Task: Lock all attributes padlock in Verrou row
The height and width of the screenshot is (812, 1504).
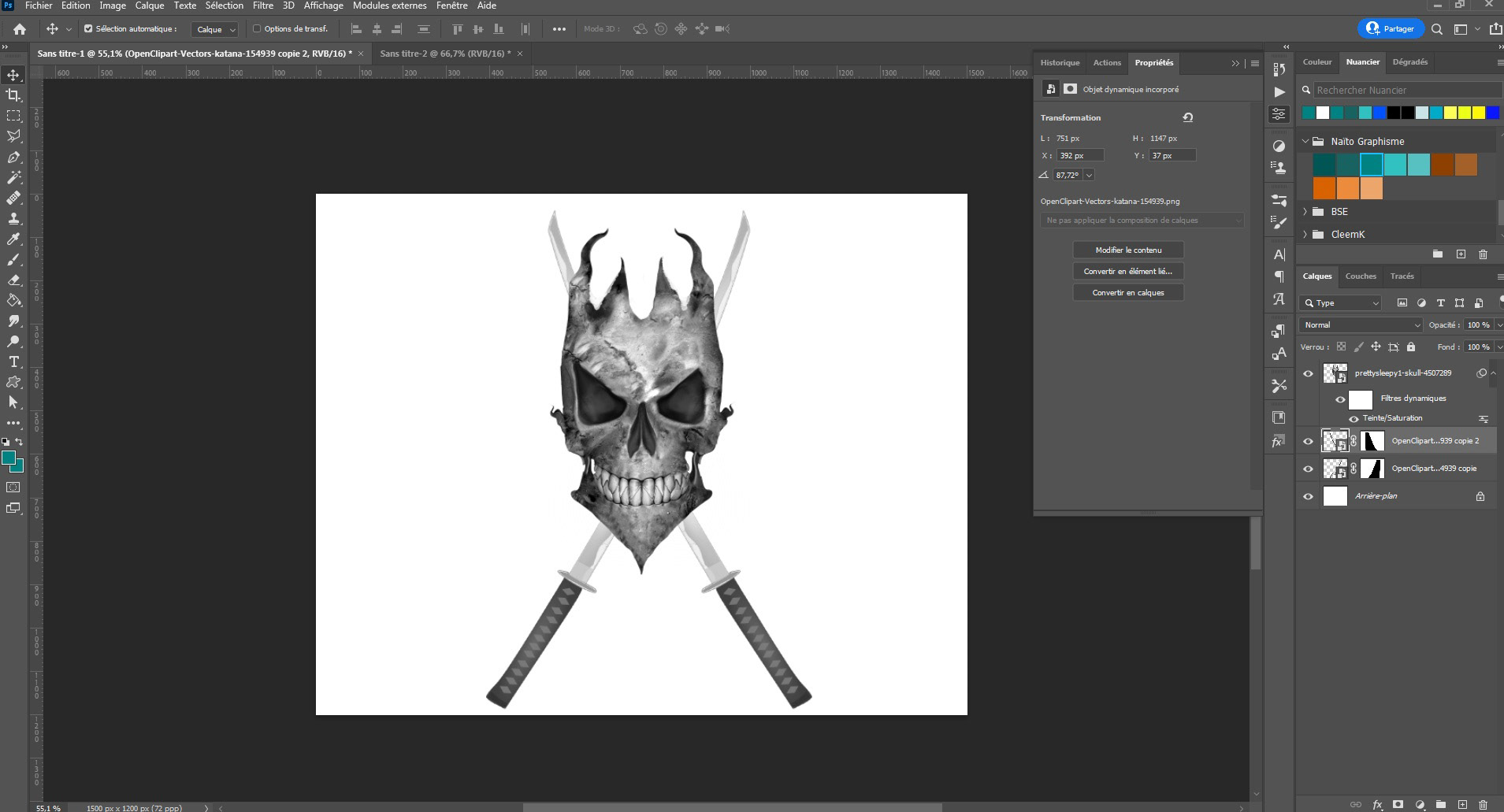Action: [1411, 347]
